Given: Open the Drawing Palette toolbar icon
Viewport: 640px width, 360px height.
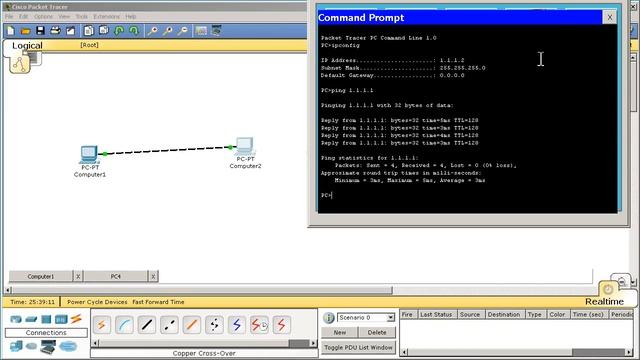Looking at the screenshot, I should click(201, 31).
